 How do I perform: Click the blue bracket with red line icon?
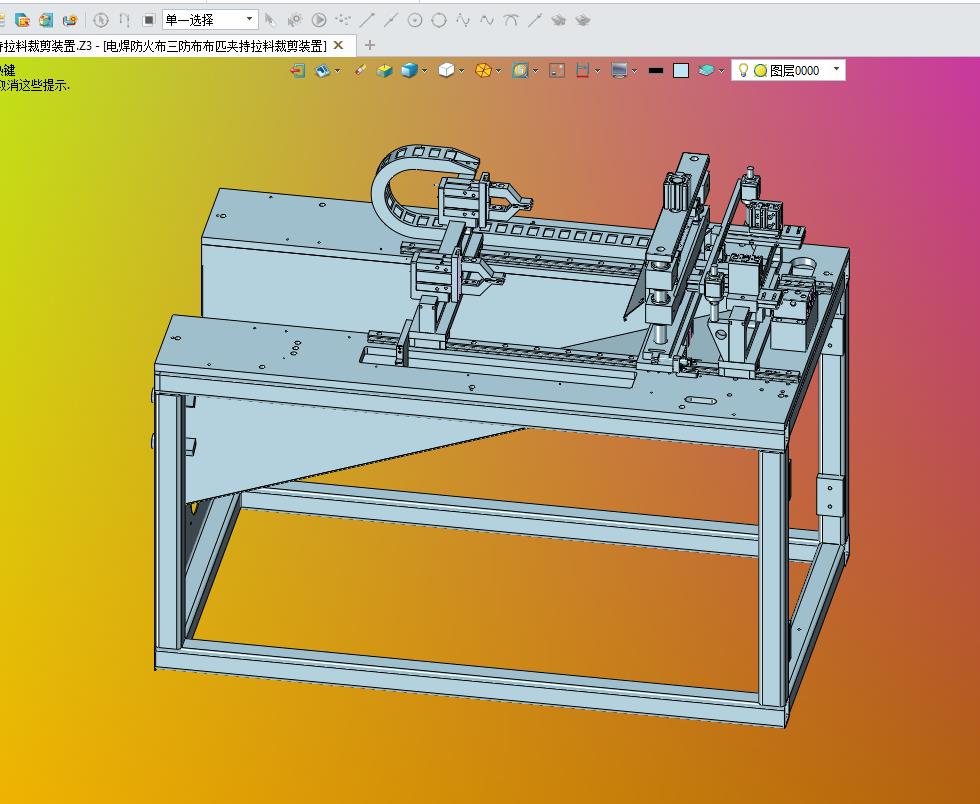582,71
